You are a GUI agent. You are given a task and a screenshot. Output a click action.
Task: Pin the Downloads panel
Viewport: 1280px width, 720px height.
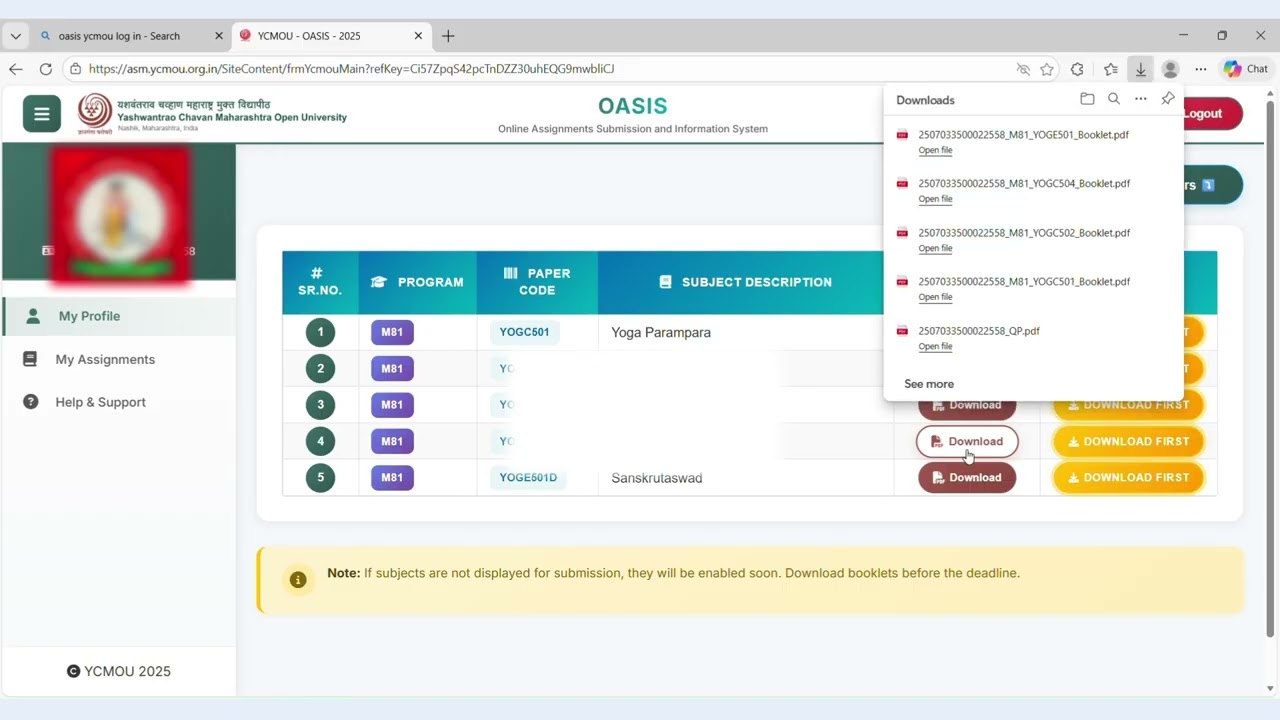click(1167, 99)
